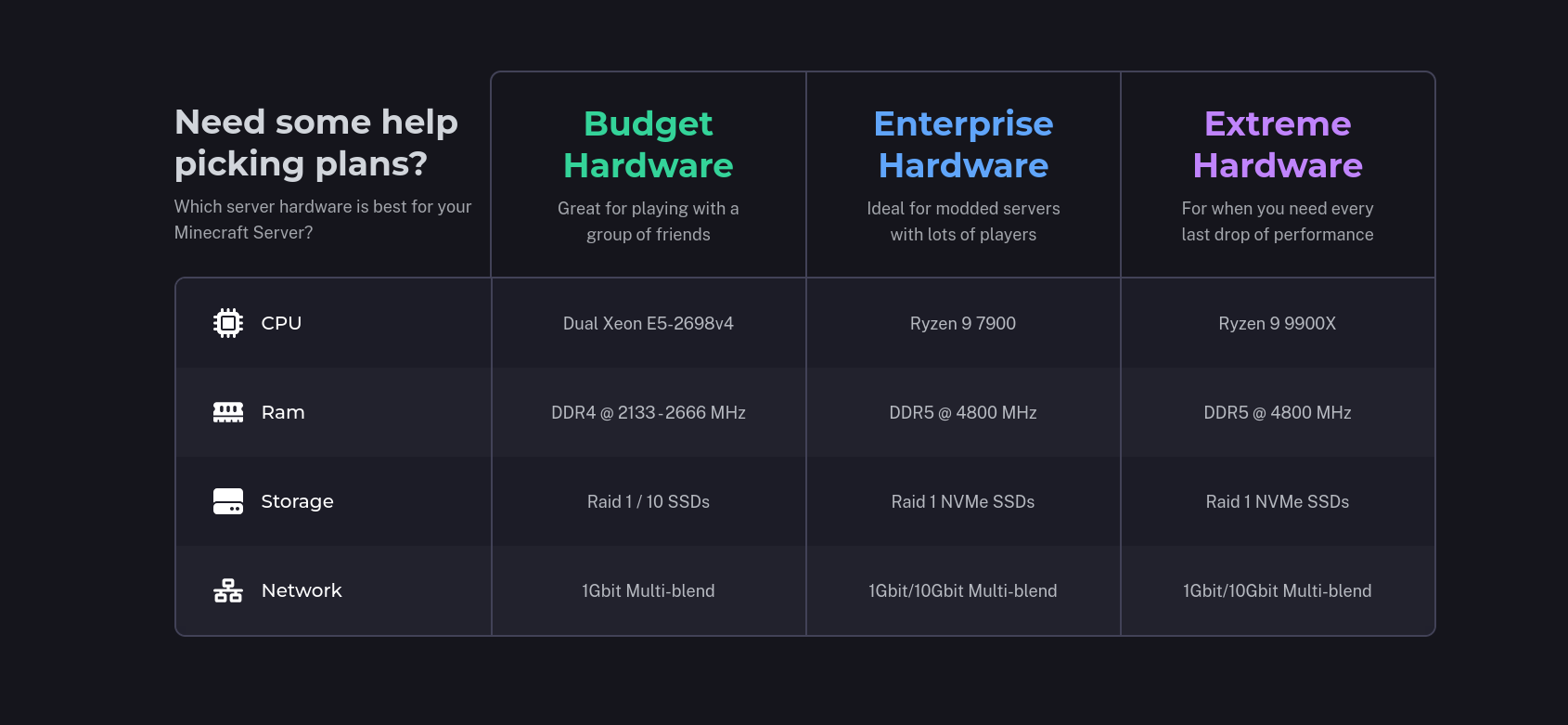Click "Great for playing with a group of friends"
Viewport: 1568px width, 725px height.
tap(649, 221)
